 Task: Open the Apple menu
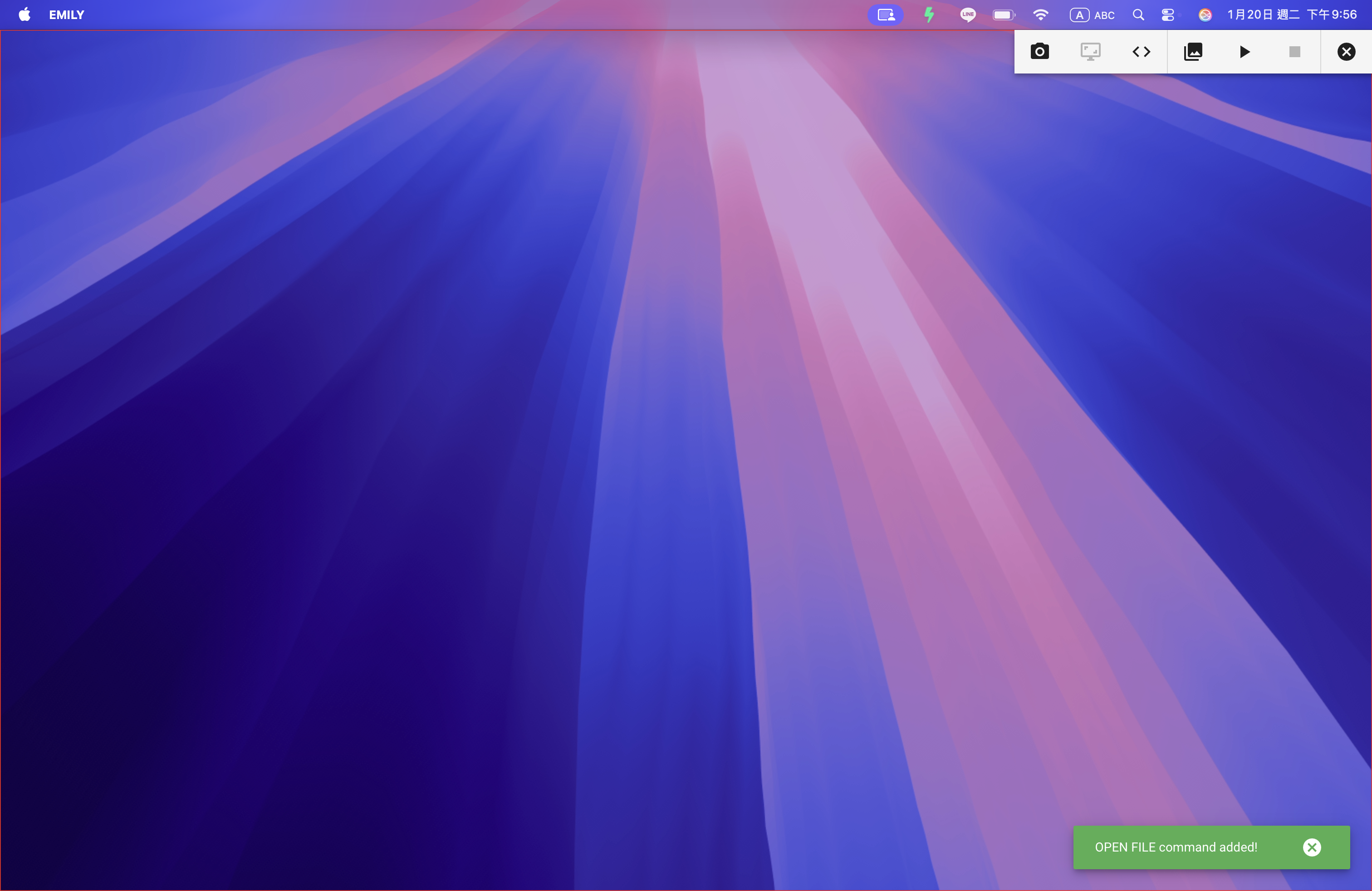pos(24,15)
